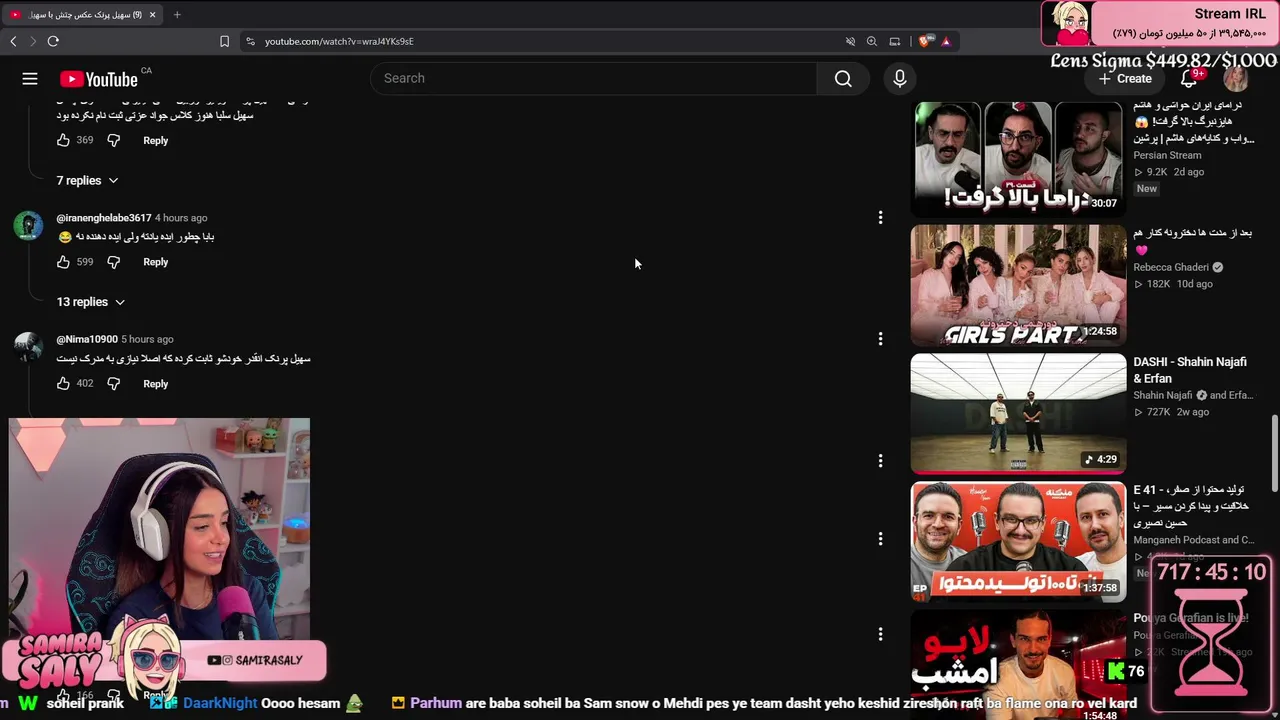Click the browser address bar URL
The width and height of the screenshot is (1280, 720).
(339, 41)
